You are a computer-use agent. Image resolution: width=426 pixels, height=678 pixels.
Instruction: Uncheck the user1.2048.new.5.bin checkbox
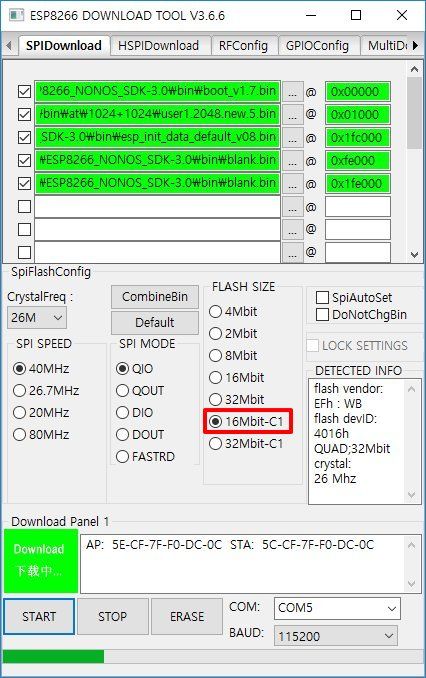point(24,114)
